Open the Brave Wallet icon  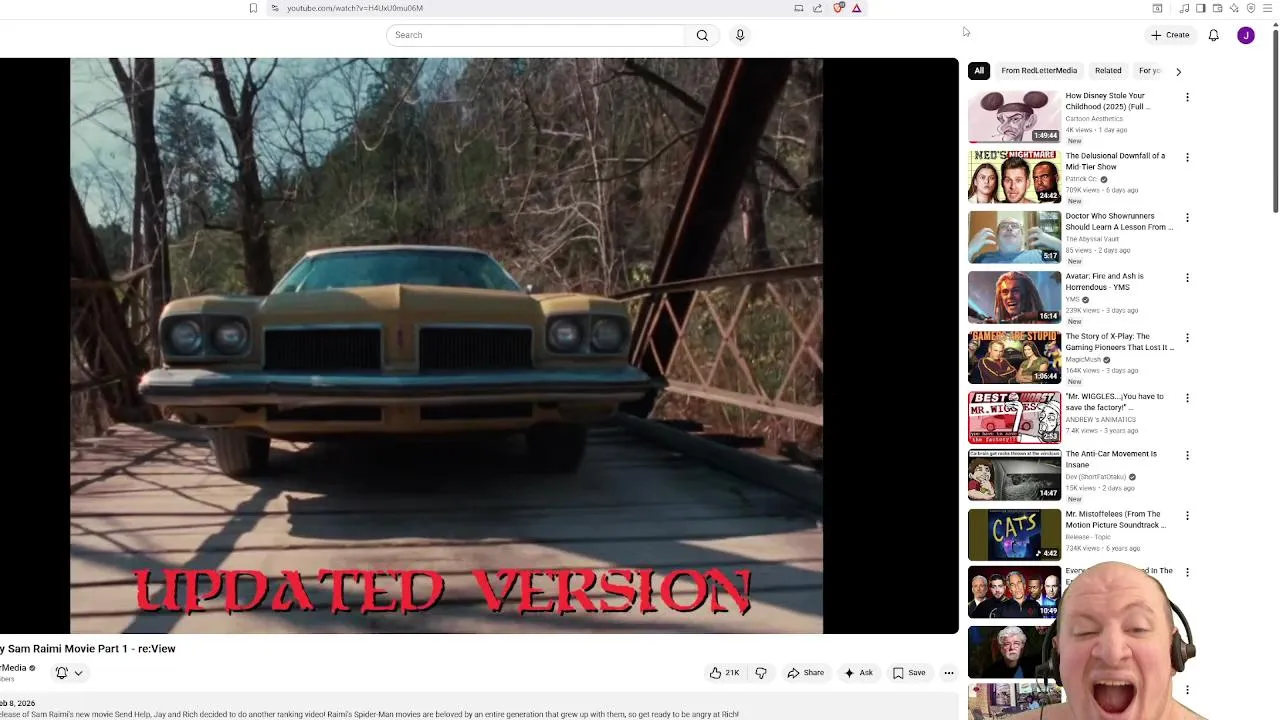[1217, 8]
